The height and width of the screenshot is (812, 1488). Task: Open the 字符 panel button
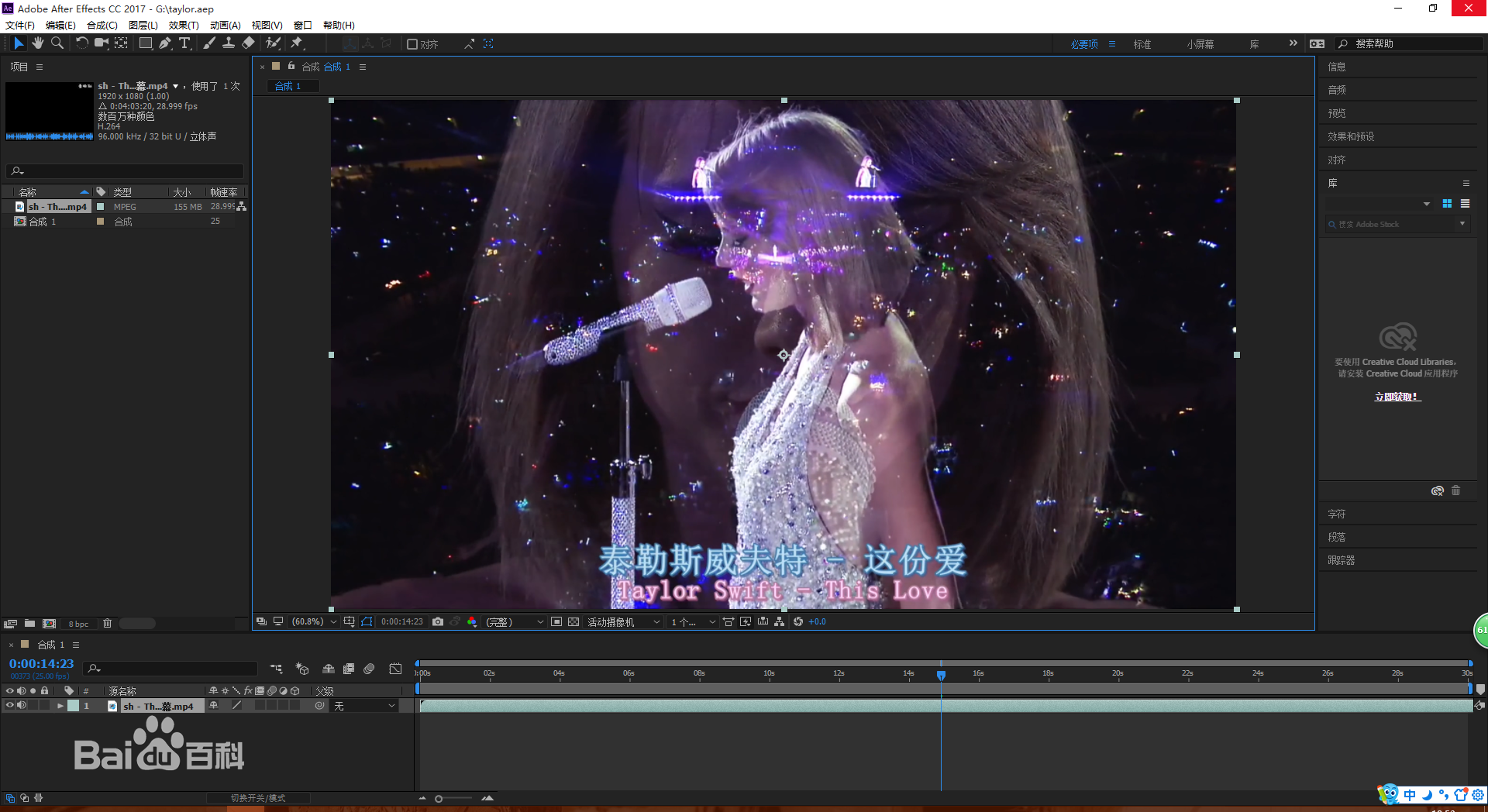coord(1336,513)
